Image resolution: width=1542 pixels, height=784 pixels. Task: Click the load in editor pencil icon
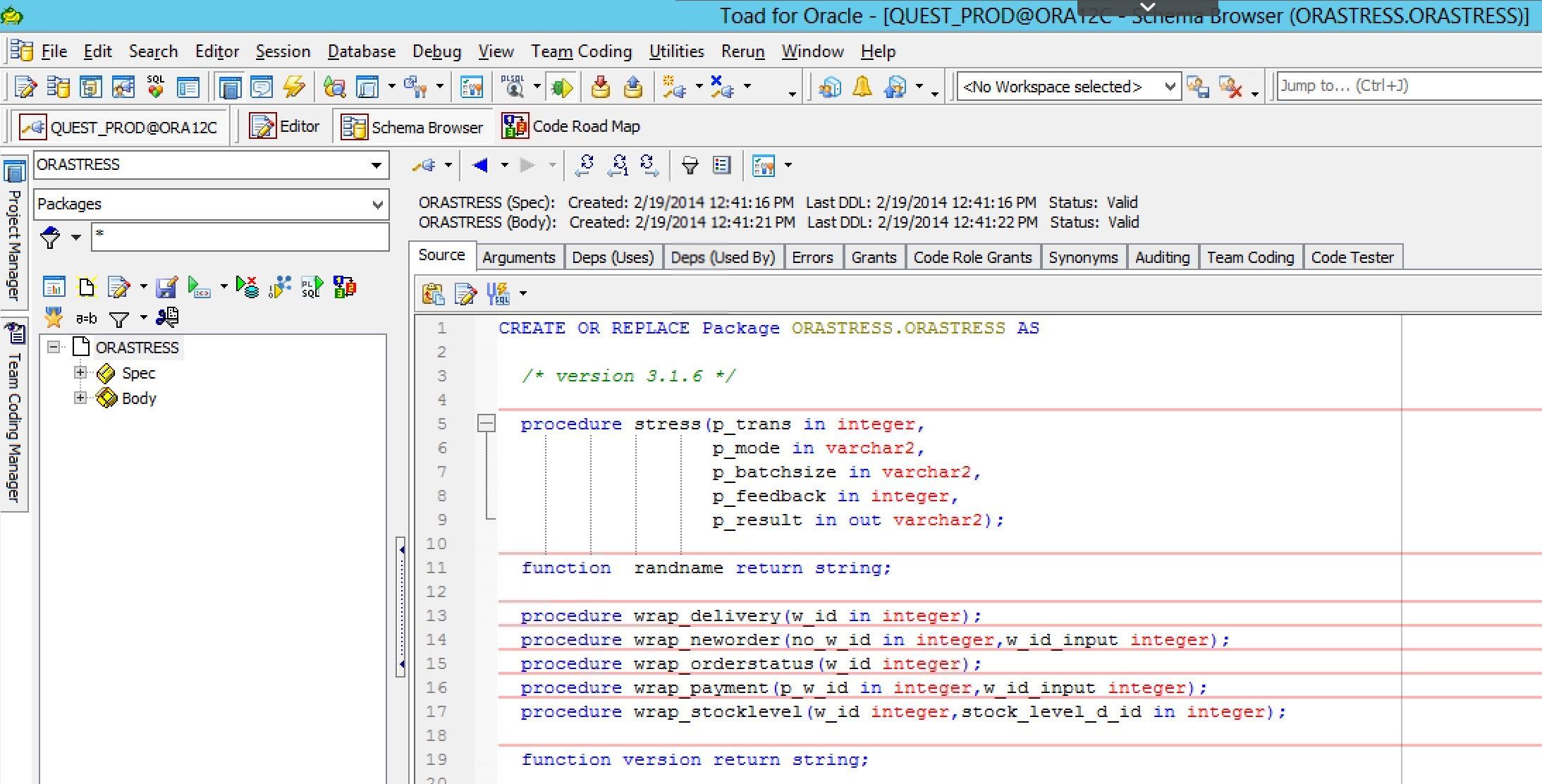pyautogui.click(x=465, y=293)
